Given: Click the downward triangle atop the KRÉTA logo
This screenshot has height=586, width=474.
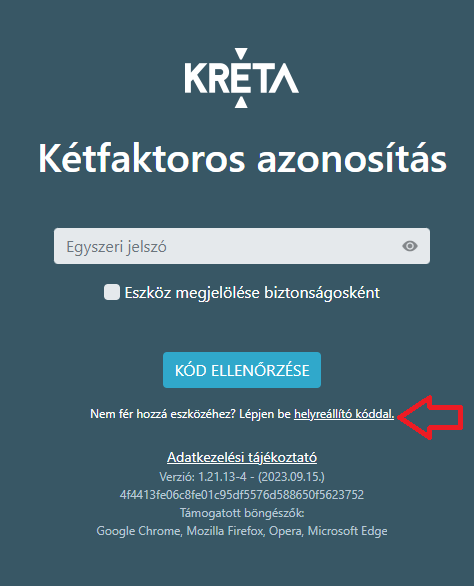Looking at the screenshot, I should pyautogui.click(x=241, y=53).
